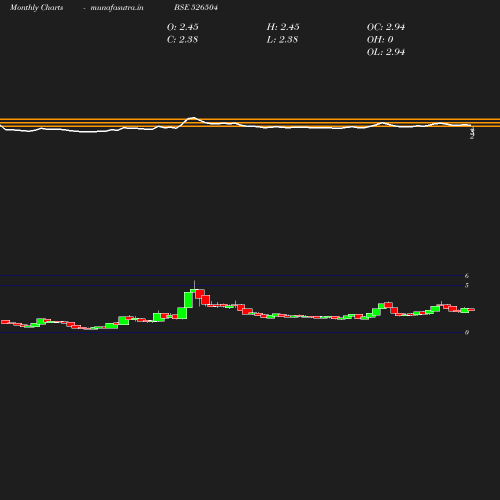Screen dimensions: 500x500
Task: Click the price axis label '6'
Action: 467,276
